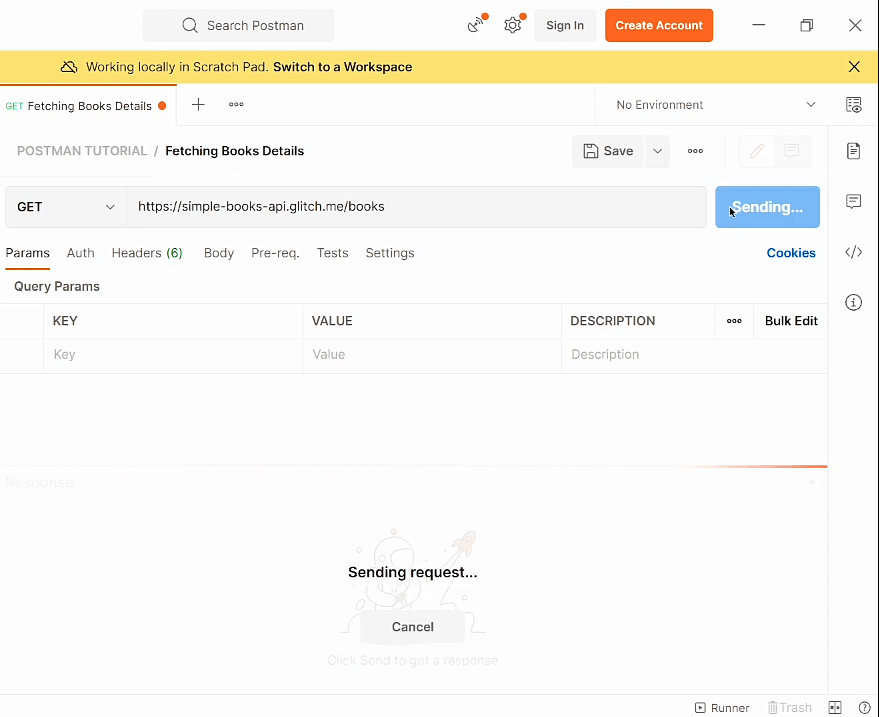This screenshot has height=717, width=879.
Task: Open the Settings request tab
Action: tap(390, 253)
